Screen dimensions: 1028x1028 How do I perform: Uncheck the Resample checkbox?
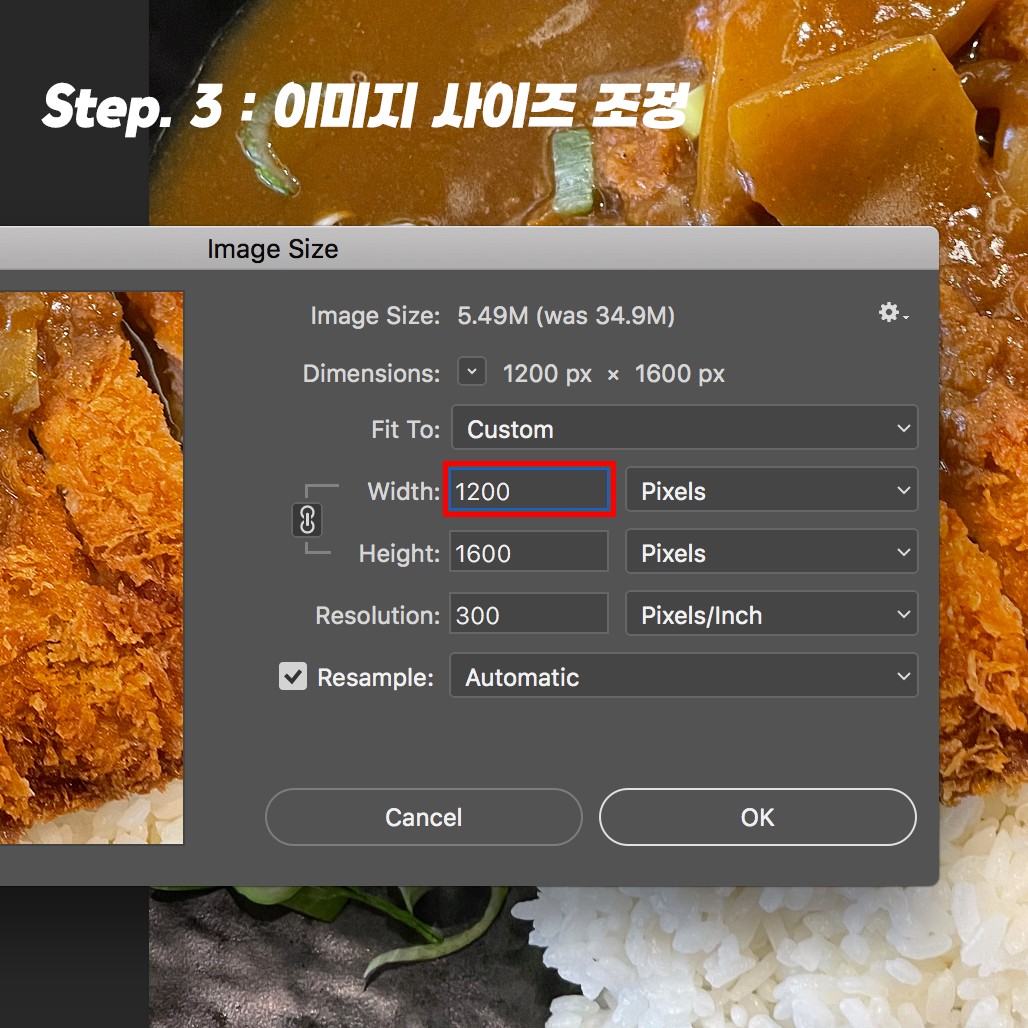(x=292, y=676)
